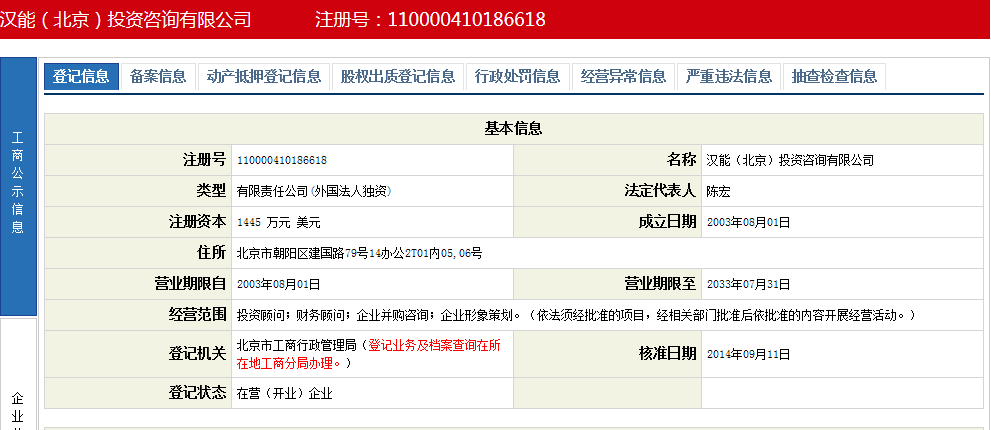Go to the 股权出质登记信息 tab
Viewport: 991px width, 430px height.
[398, 77]
